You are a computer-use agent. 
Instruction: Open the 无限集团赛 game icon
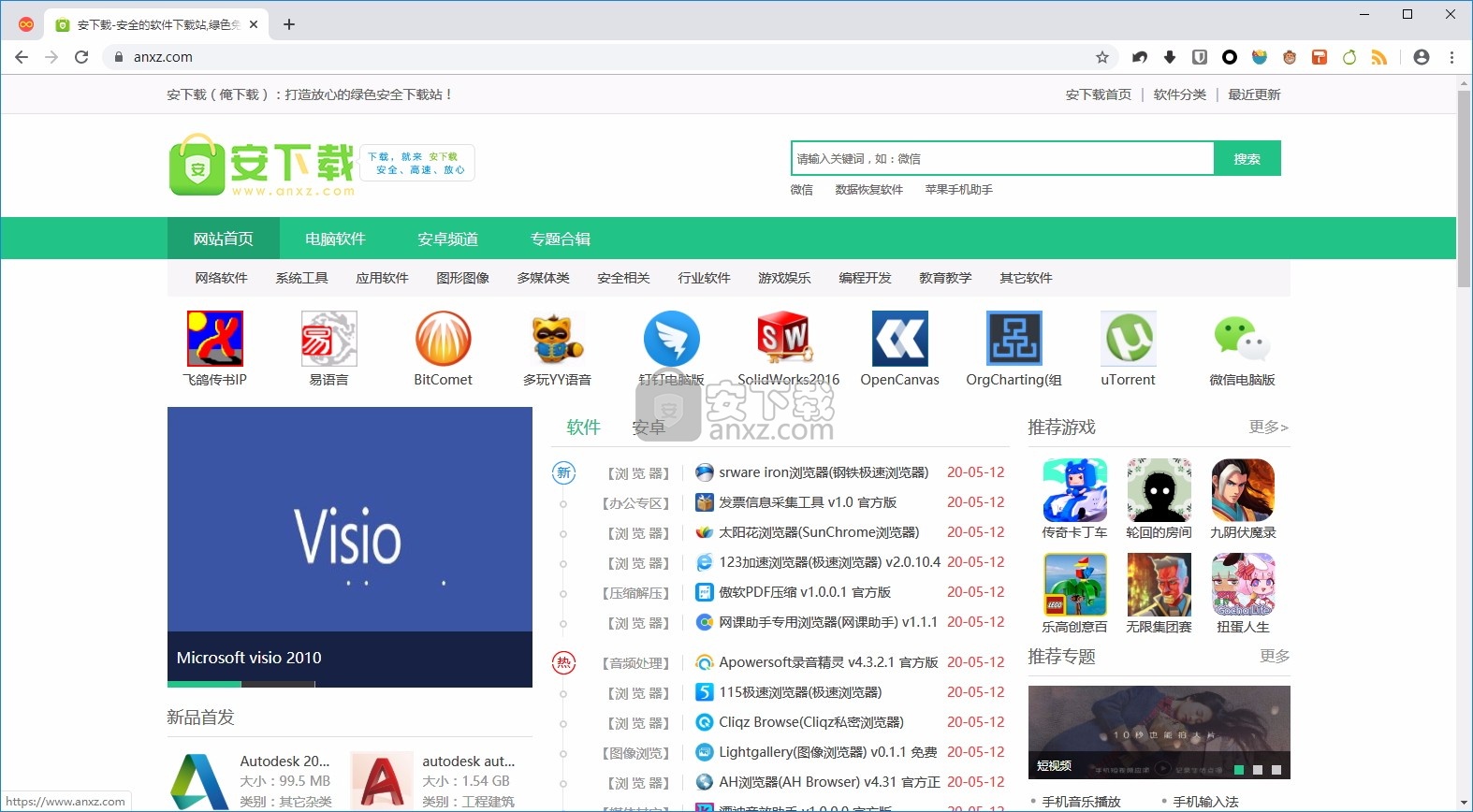click(1159, 585)
